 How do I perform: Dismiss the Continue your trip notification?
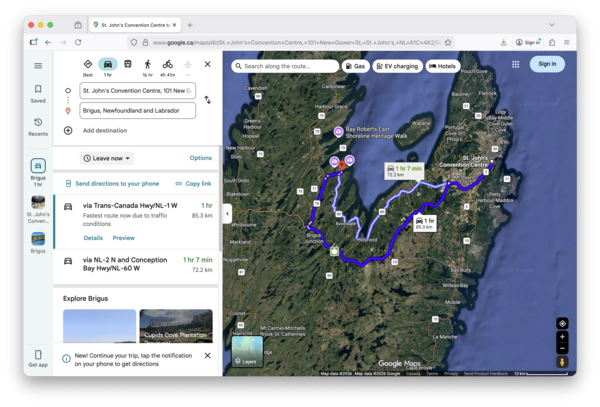click(x=207, y=356)
